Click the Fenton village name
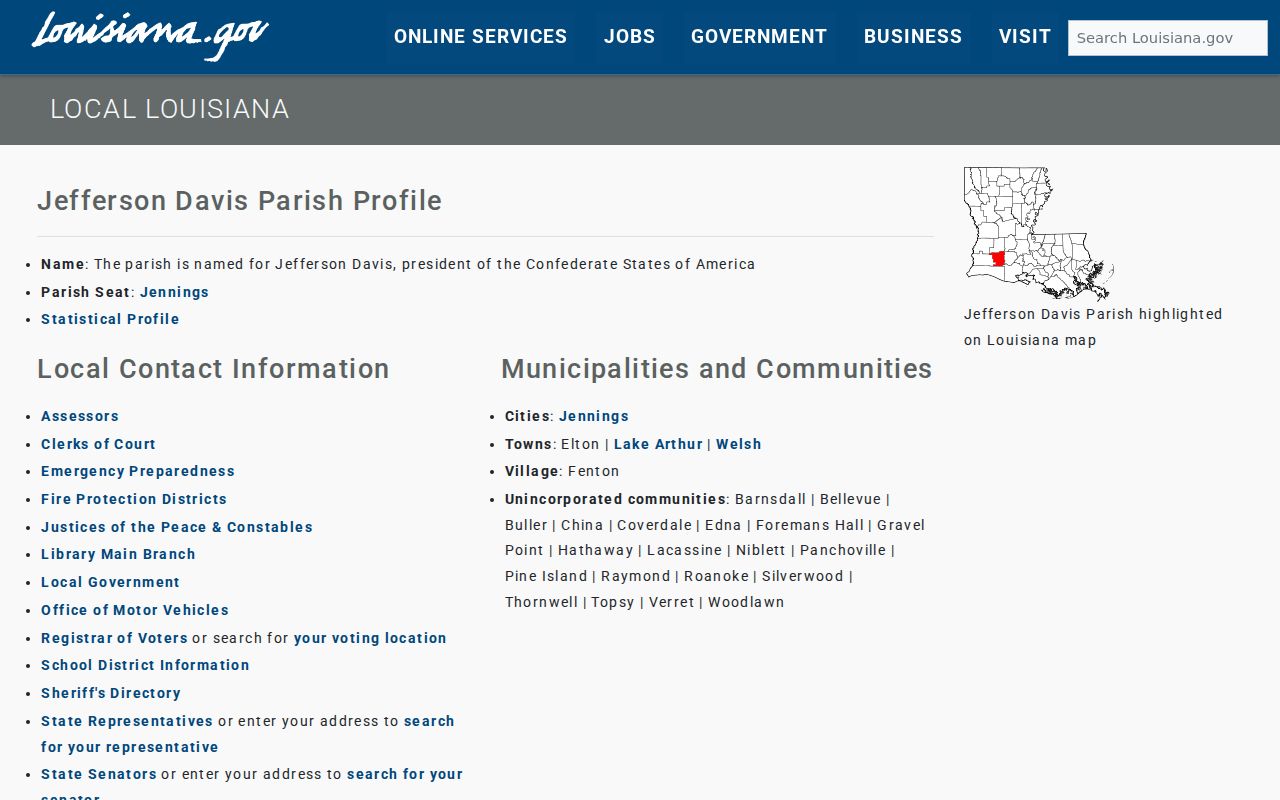The width and height of the screenshot is (1280, 800). click(594, 471)
